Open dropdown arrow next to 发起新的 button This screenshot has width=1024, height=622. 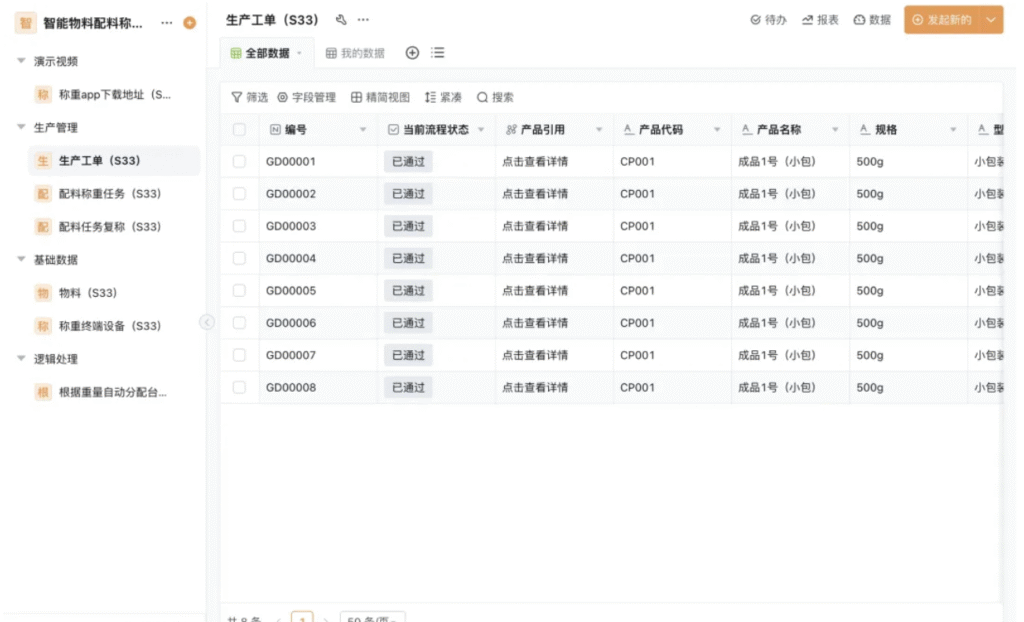tap(991, 20)
